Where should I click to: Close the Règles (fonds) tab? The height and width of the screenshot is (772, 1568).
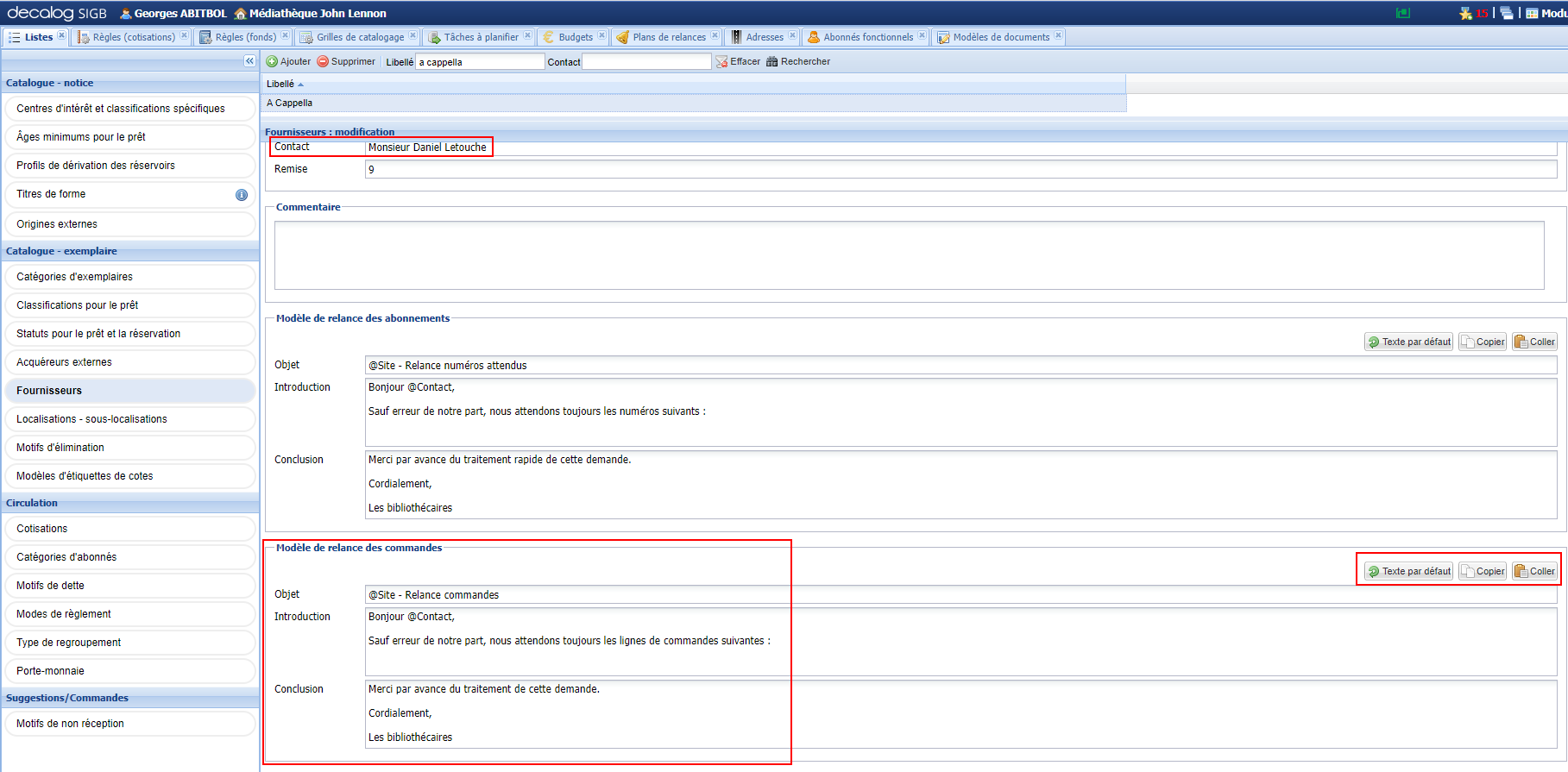(285, 35)
